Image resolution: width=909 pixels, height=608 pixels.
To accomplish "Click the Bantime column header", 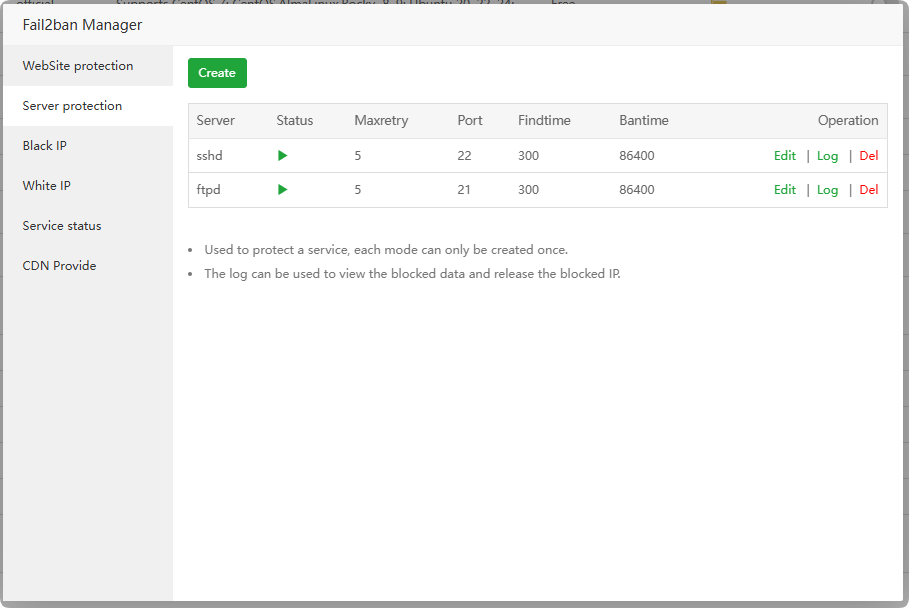I will point(644,121).
